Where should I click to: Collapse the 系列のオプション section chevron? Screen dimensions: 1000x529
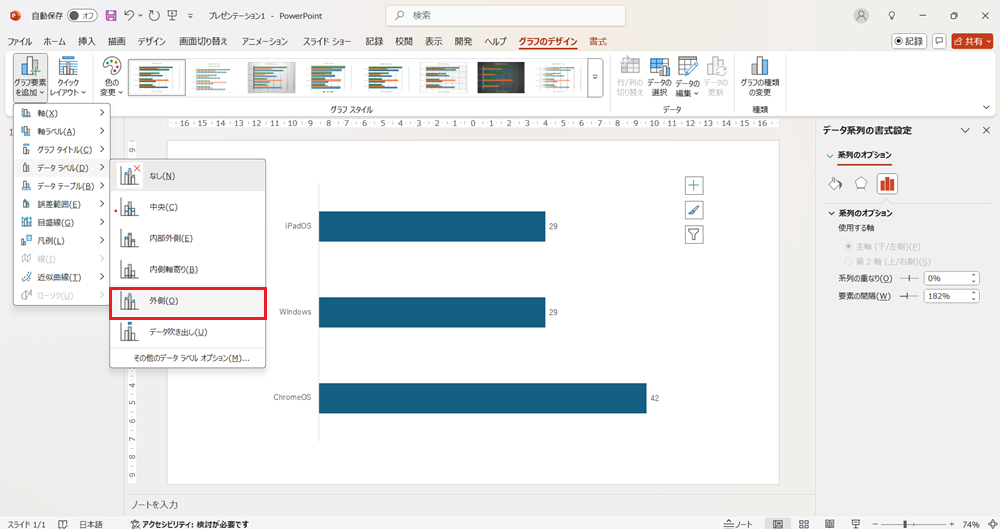click(831, 213)
